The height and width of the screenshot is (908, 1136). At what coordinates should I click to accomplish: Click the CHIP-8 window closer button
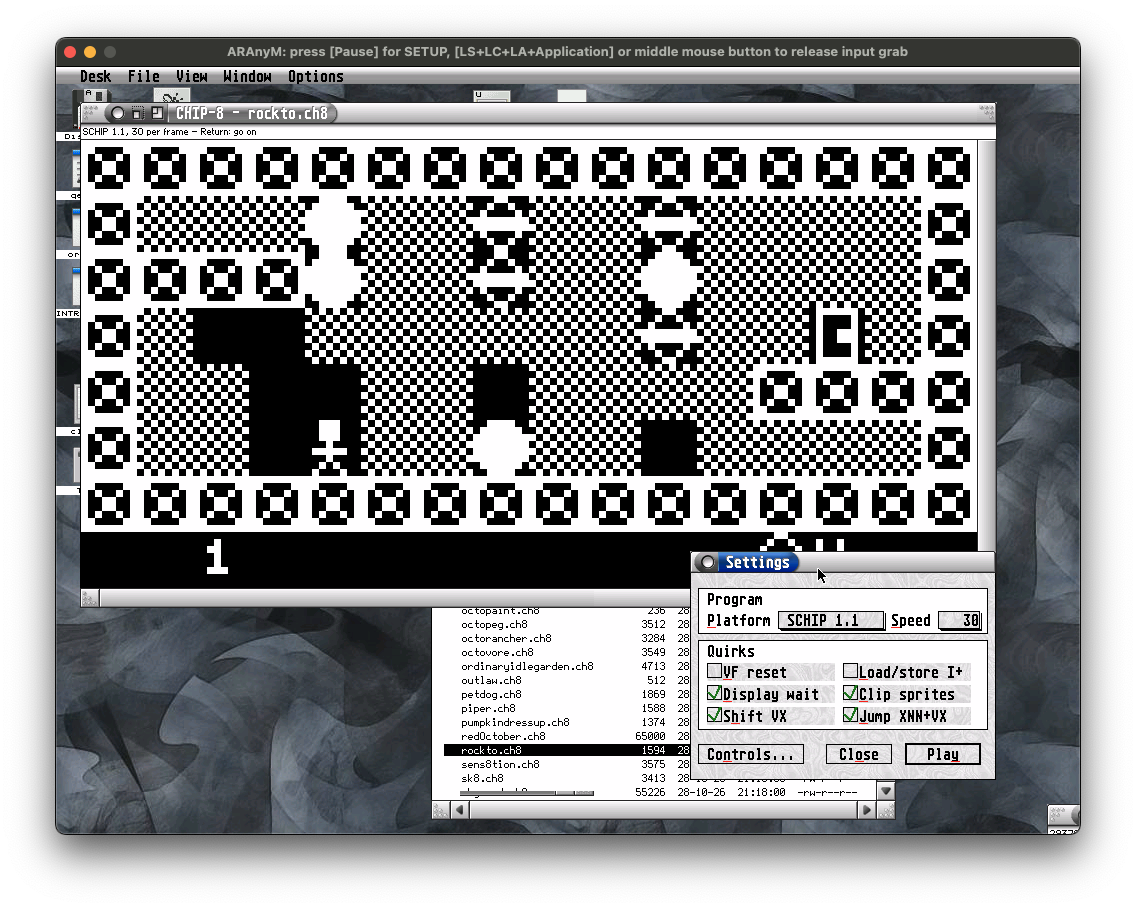click(117, 113)
